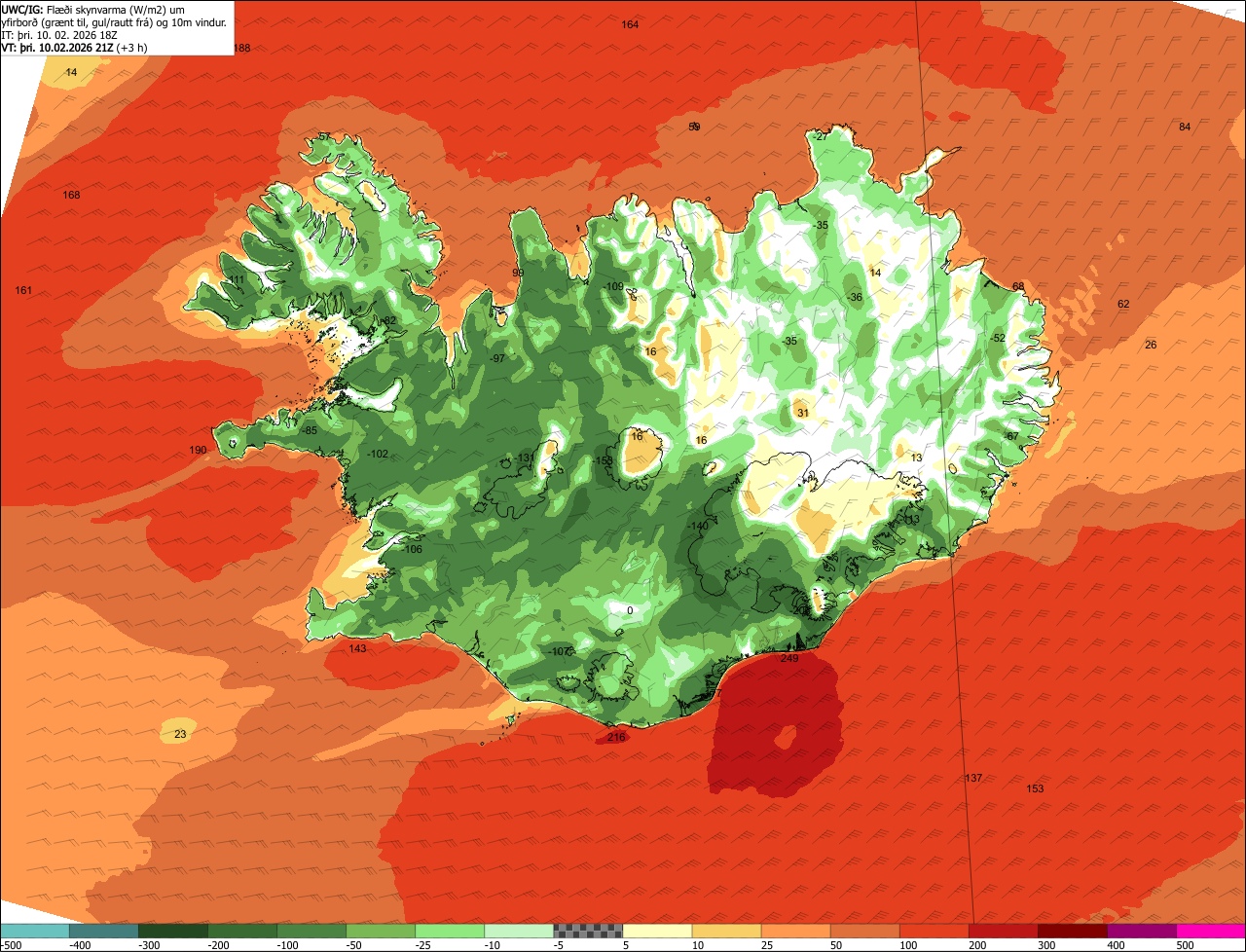Image resolution: width=1246 pixels, height=952 pixels.
Task: Click the map value -106 near the southwest coast
Action: point(412,549)
